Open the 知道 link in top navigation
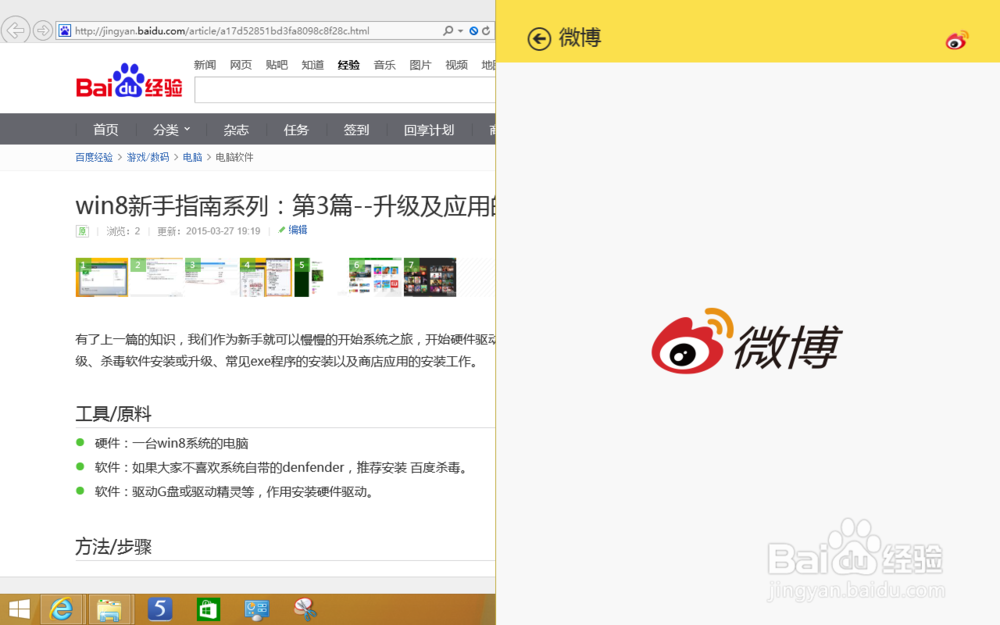 coord(312,65)
